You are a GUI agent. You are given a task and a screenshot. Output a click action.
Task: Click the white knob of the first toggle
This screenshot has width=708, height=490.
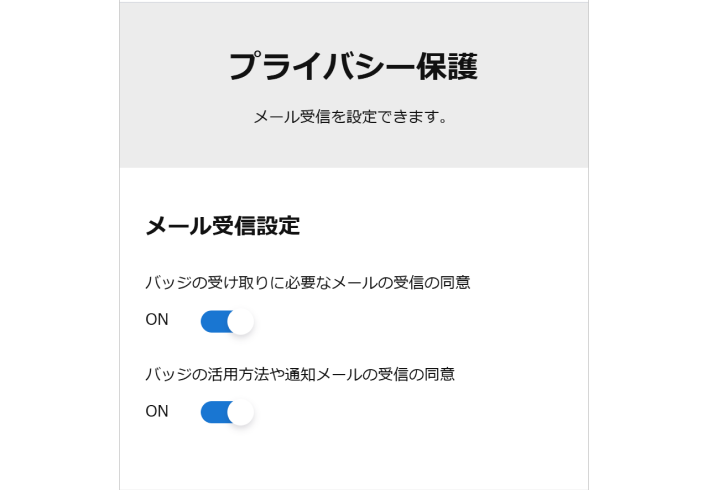pos(240,321)
